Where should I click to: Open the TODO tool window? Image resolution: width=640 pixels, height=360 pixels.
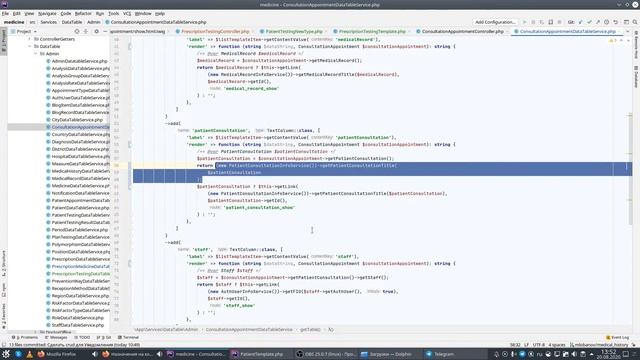coord(82,338)
